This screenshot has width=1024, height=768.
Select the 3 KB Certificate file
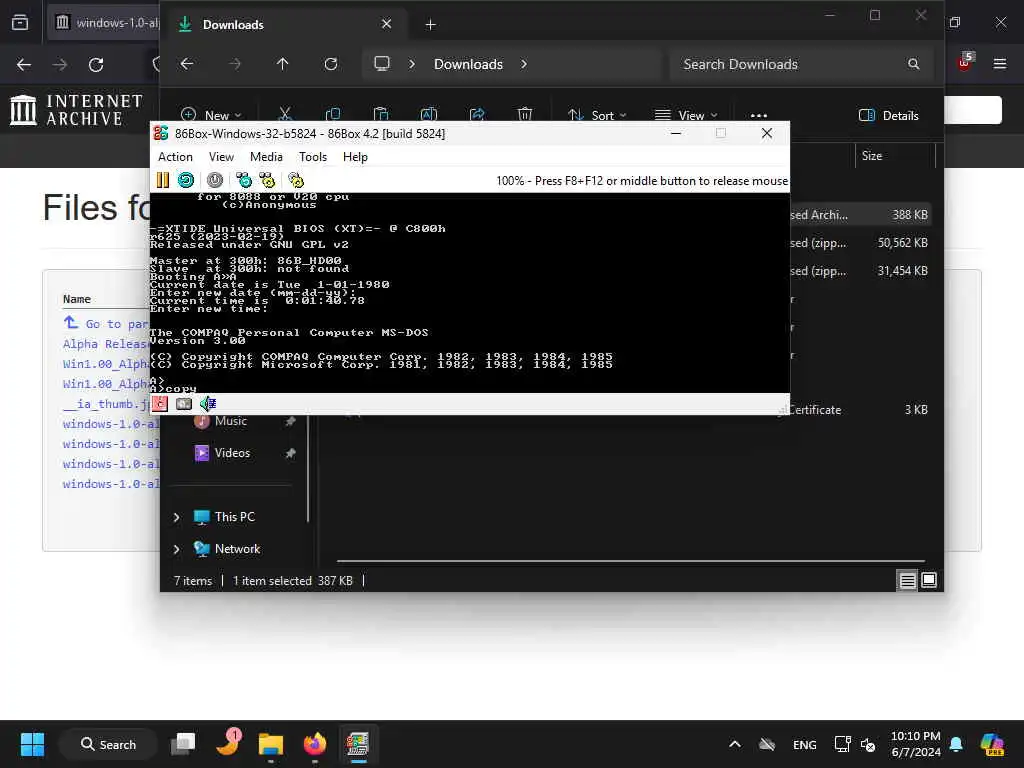[x=859, y=409]
